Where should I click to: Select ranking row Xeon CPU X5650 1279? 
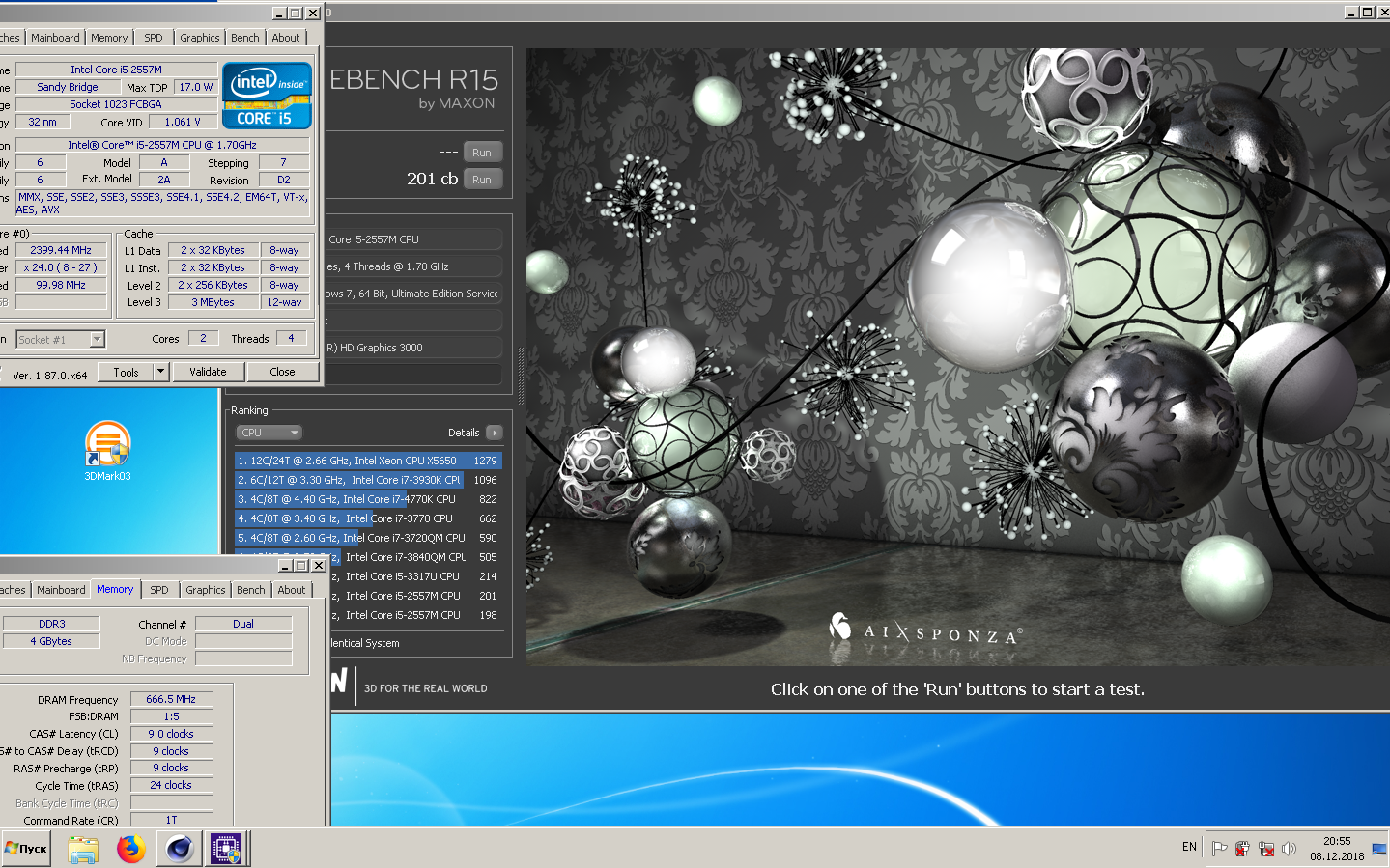(368, 461)
